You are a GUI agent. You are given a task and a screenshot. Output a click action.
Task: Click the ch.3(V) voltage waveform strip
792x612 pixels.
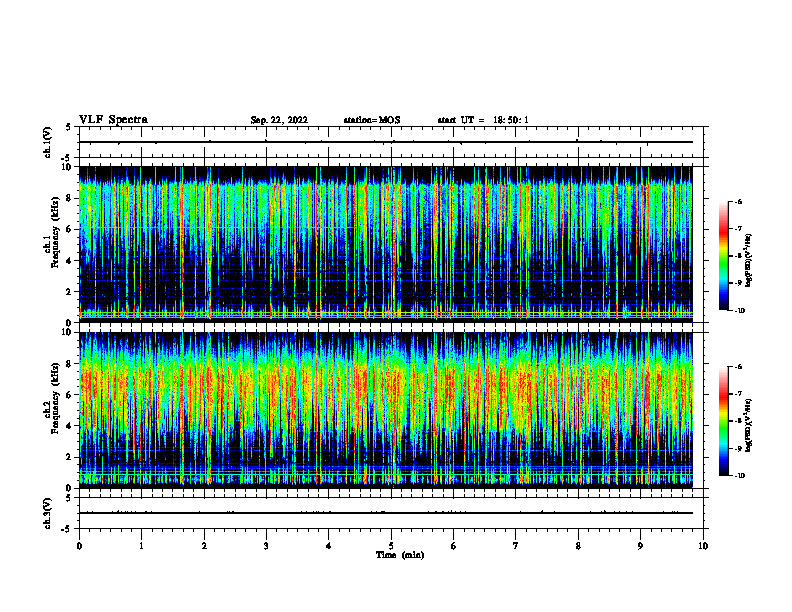pos(391,513)
